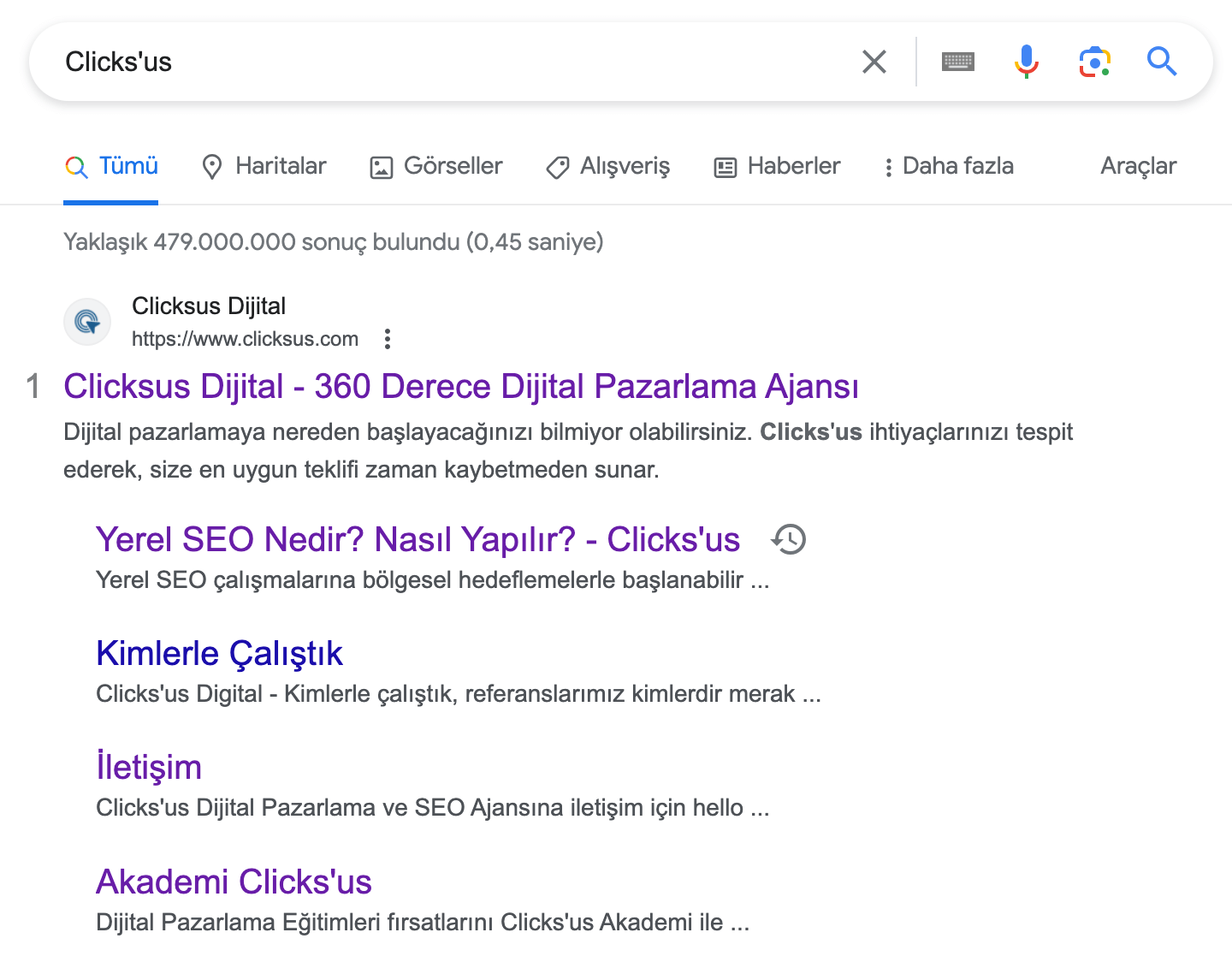Click the history clock icon beside Yerel SEO
The width and height of the screenshot is (1232, 962).
pos(788,539)
